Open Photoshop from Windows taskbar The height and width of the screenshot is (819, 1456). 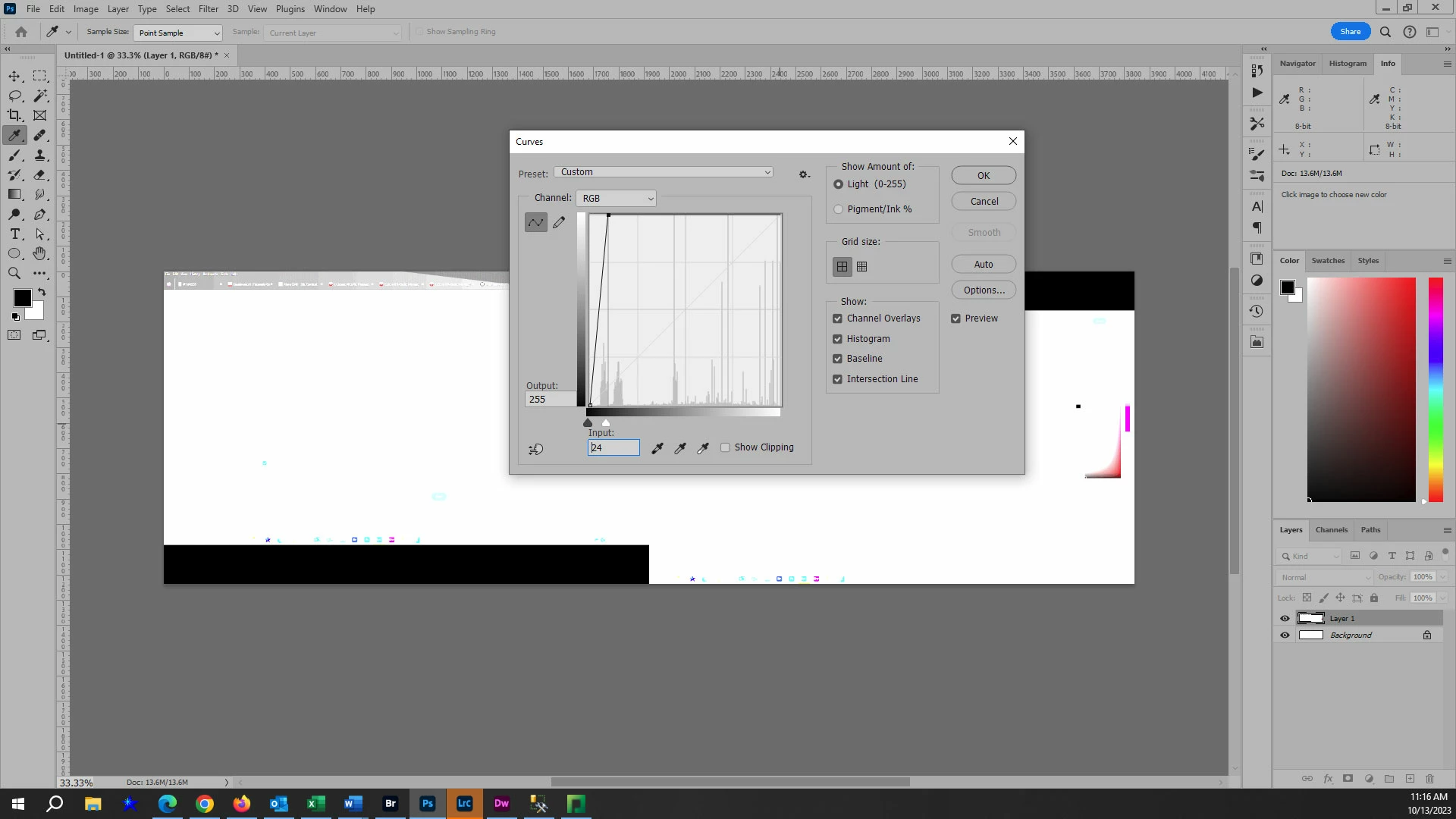point(428,804)
